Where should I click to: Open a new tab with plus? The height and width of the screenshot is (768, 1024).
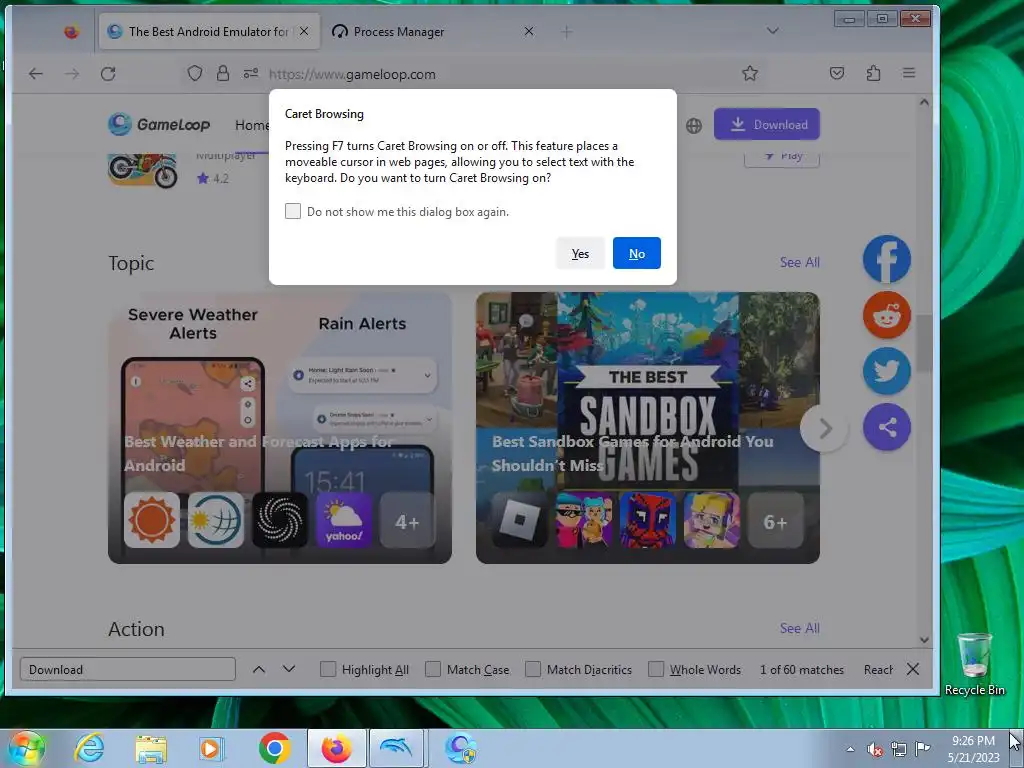point(567,31)
